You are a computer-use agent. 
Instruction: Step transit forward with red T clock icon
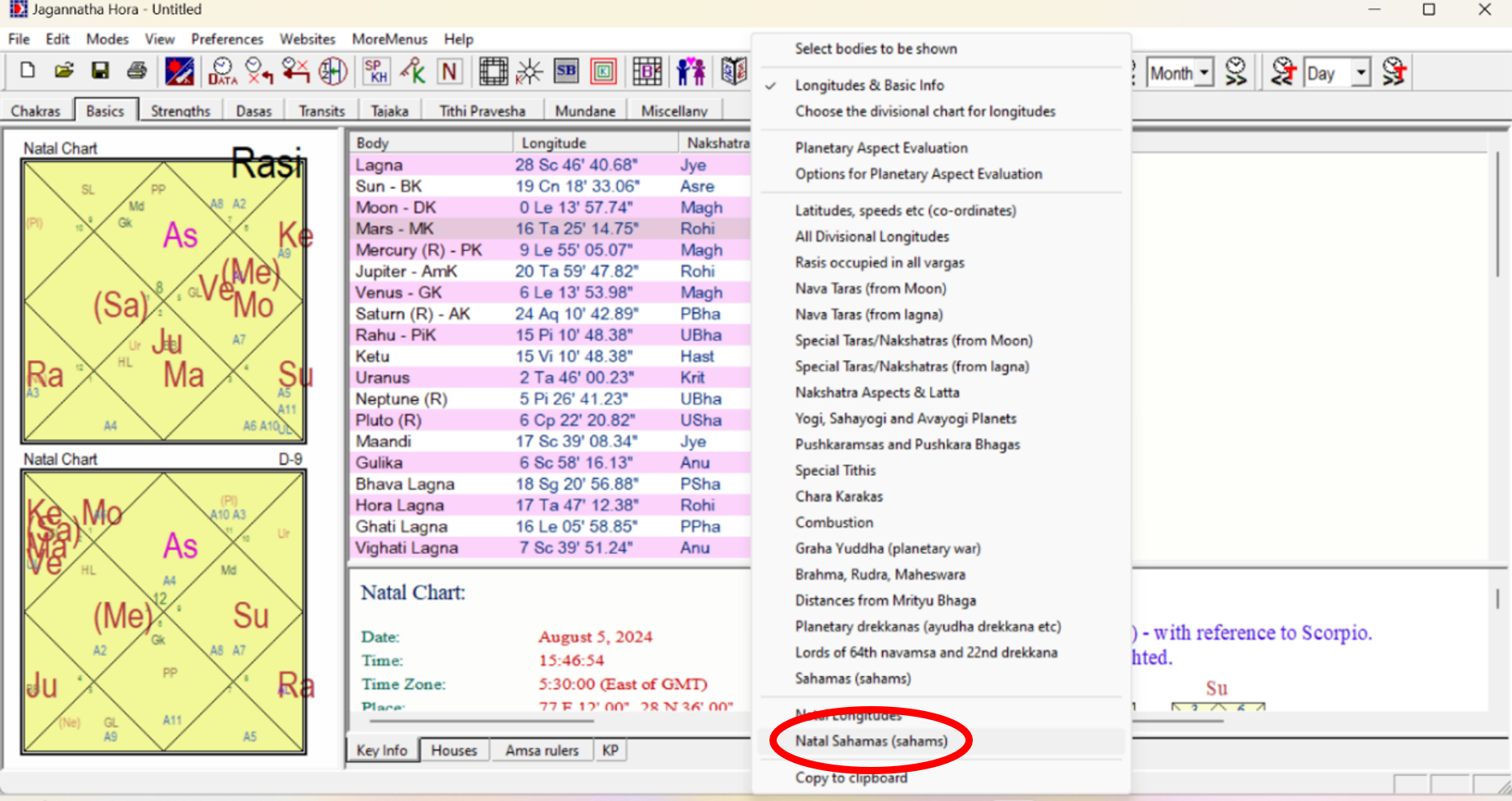[1394, 72]
